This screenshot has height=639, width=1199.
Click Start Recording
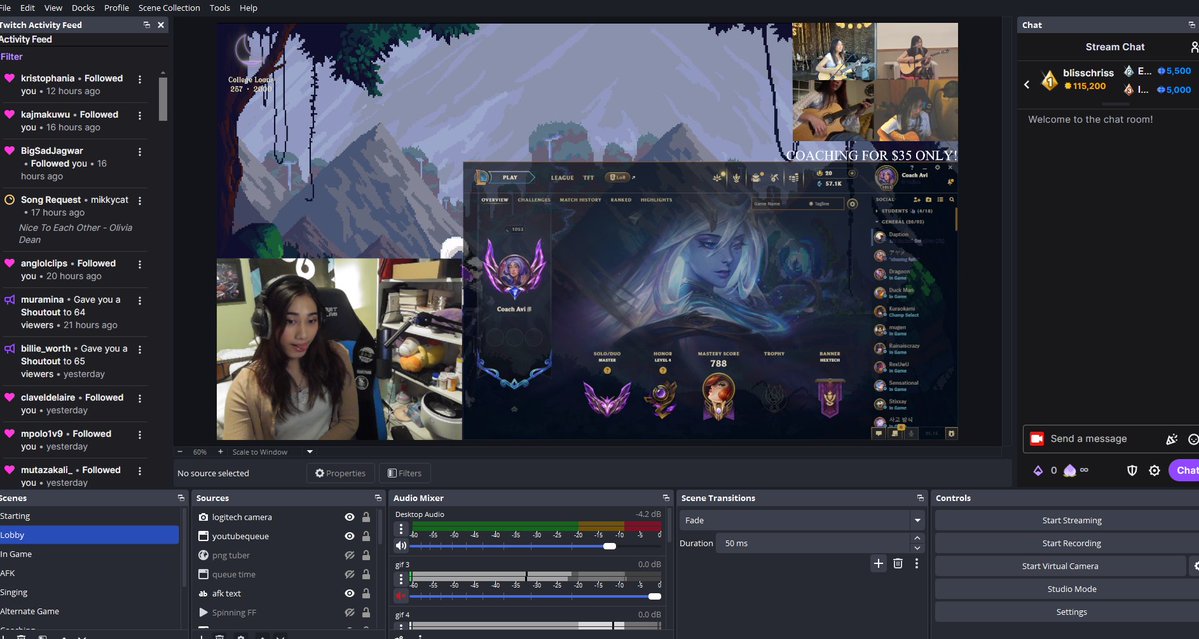point(1071,543)
